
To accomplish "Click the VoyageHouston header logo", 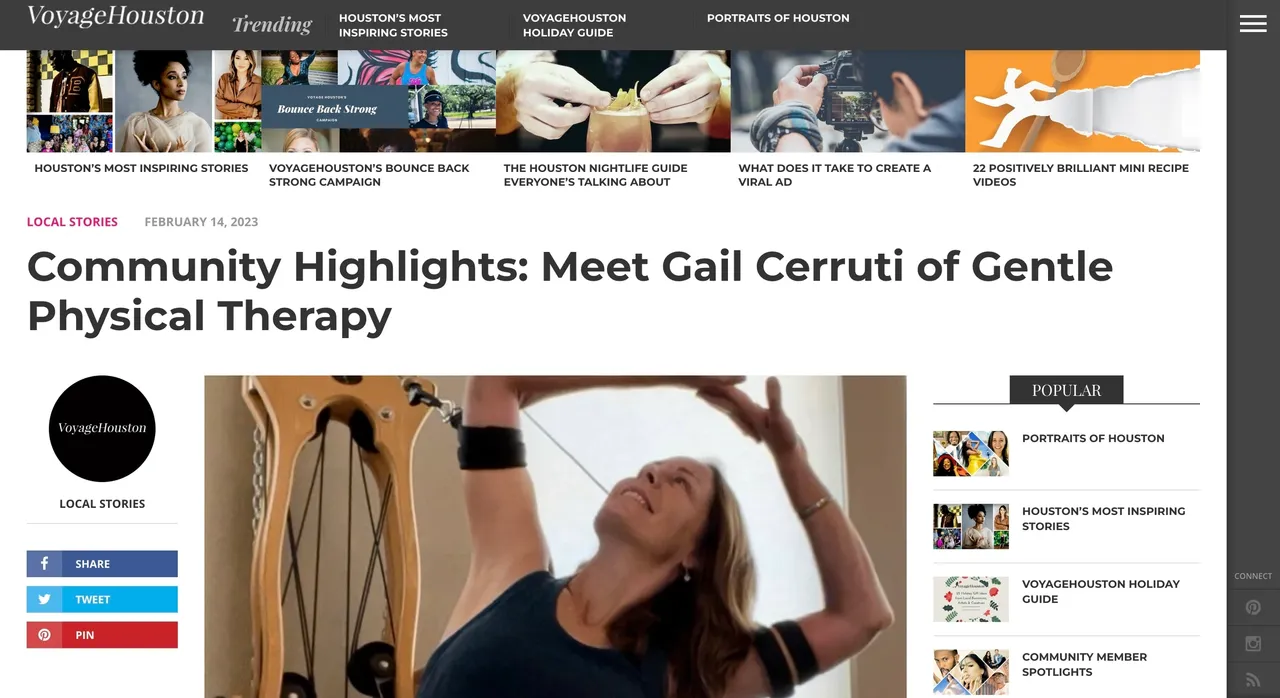I will click(116, 16).
